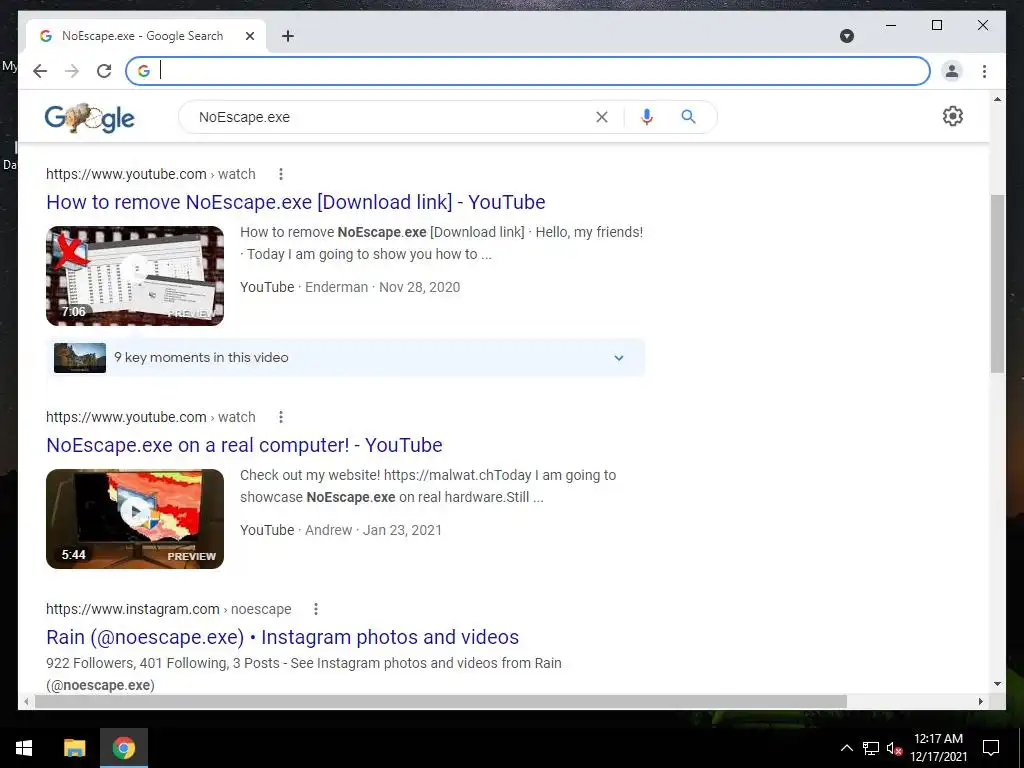Image resolution: width=1024 pixels, height=768 pixels.
Task: Open the 'Rain (@noescape.exe)' Instagram result
Action: (283, 637)
